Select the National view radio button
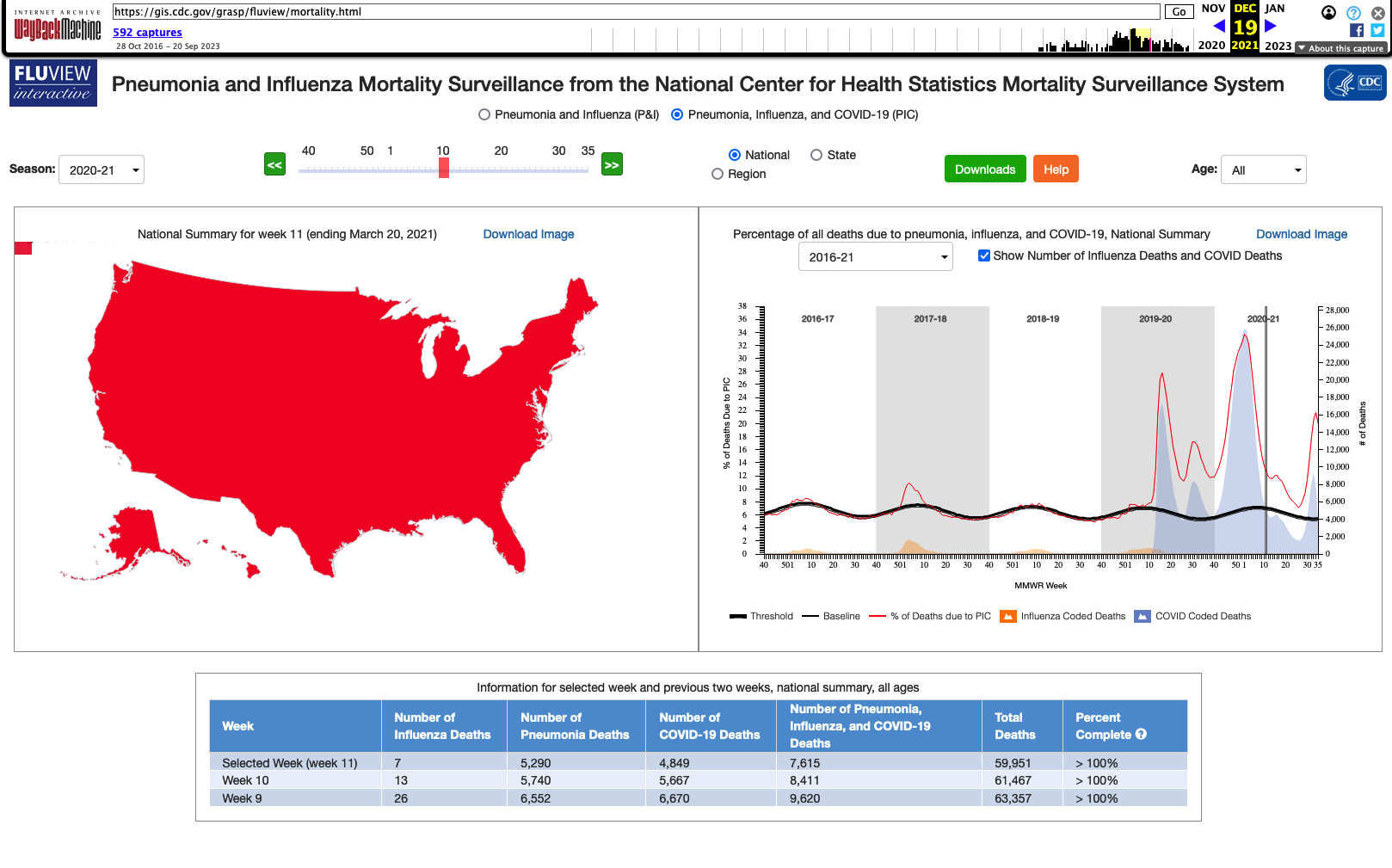The image size is (1392, 868). (735, 155)
